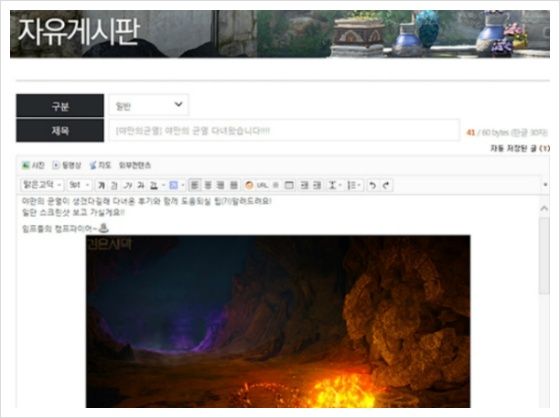Viewport: 560px width, 418px height.
Task: Open the emoticon picker
Action: (x=249, y=185)
